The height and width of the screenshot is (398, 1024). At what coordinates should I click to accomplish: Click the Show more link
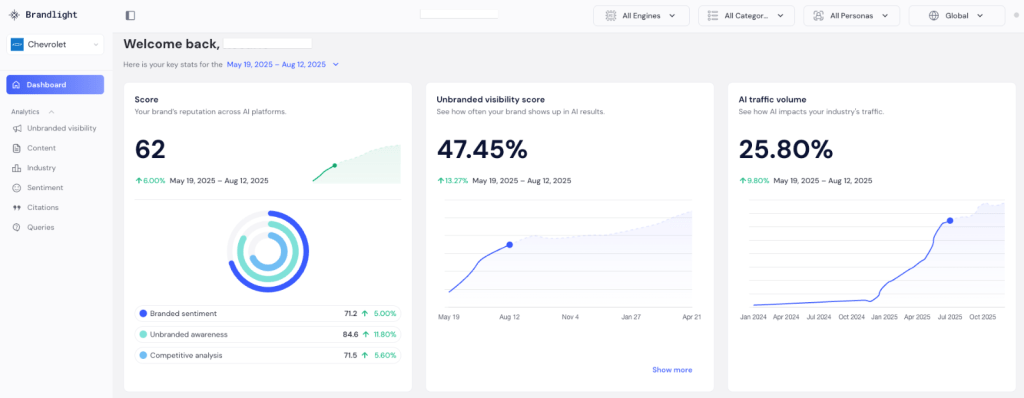coord(672,370)
